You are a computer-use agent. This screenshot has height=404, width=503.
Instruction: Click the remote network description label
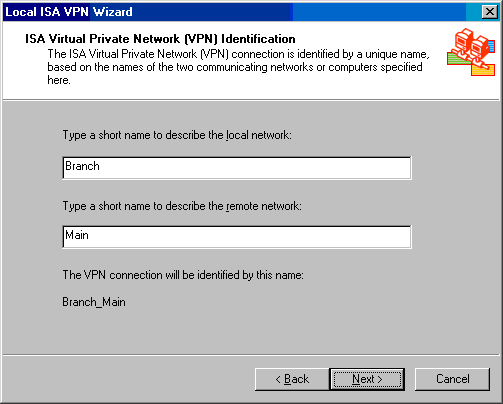[x=182, y=206]
